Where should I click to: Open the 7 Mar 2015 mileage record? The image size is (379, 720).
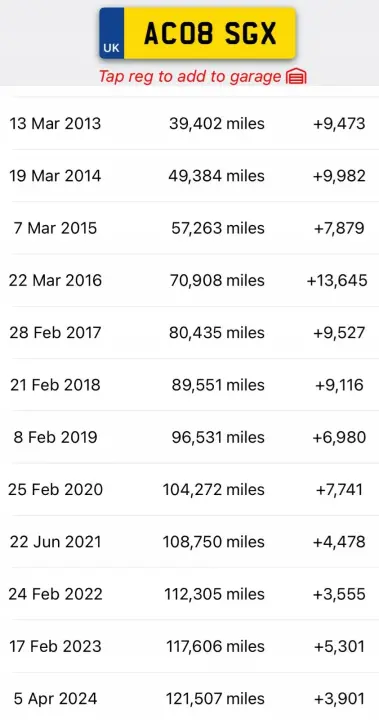[x=189, y=228]
